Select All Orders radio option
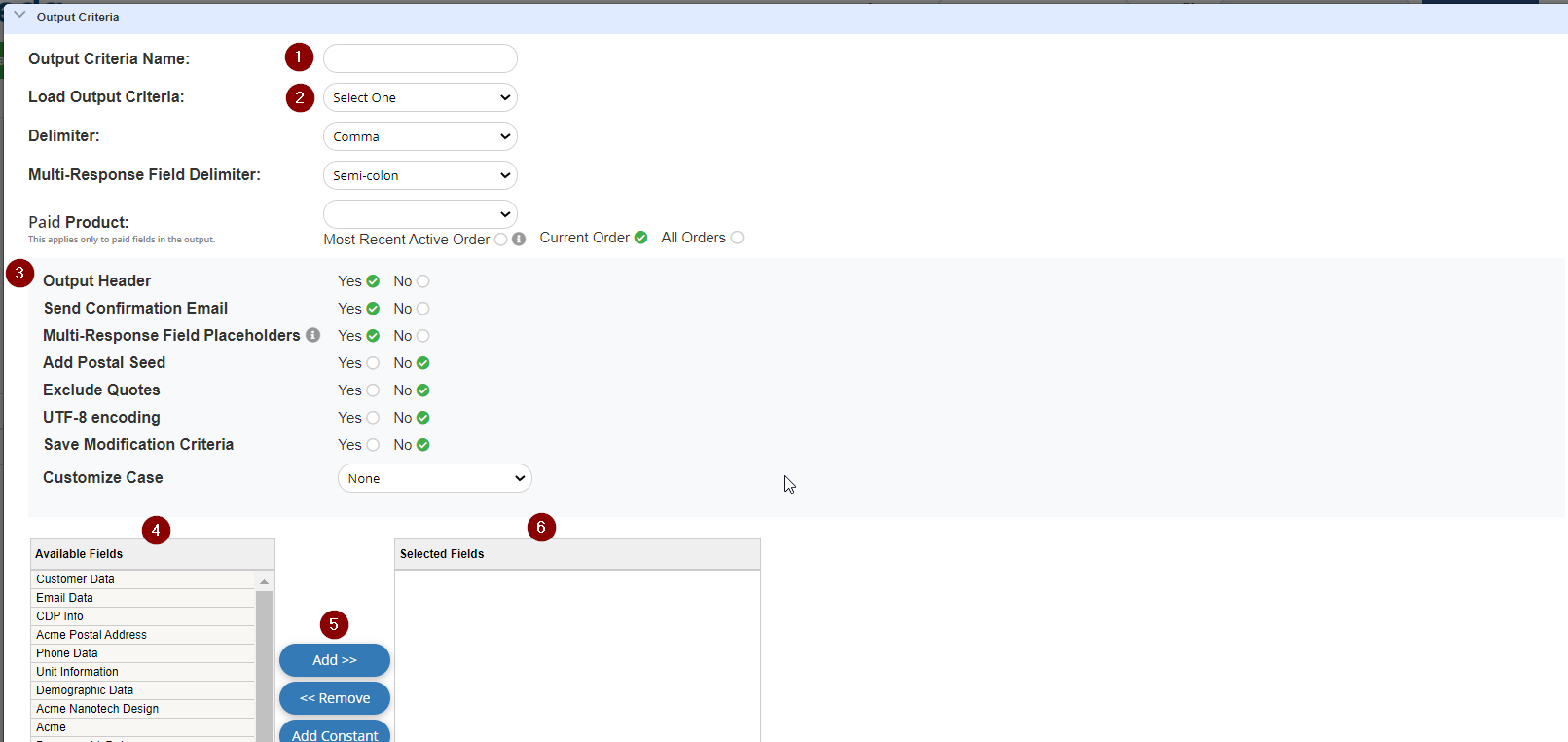The width and height of the screenshot is (1568, 742). (737, 238)
